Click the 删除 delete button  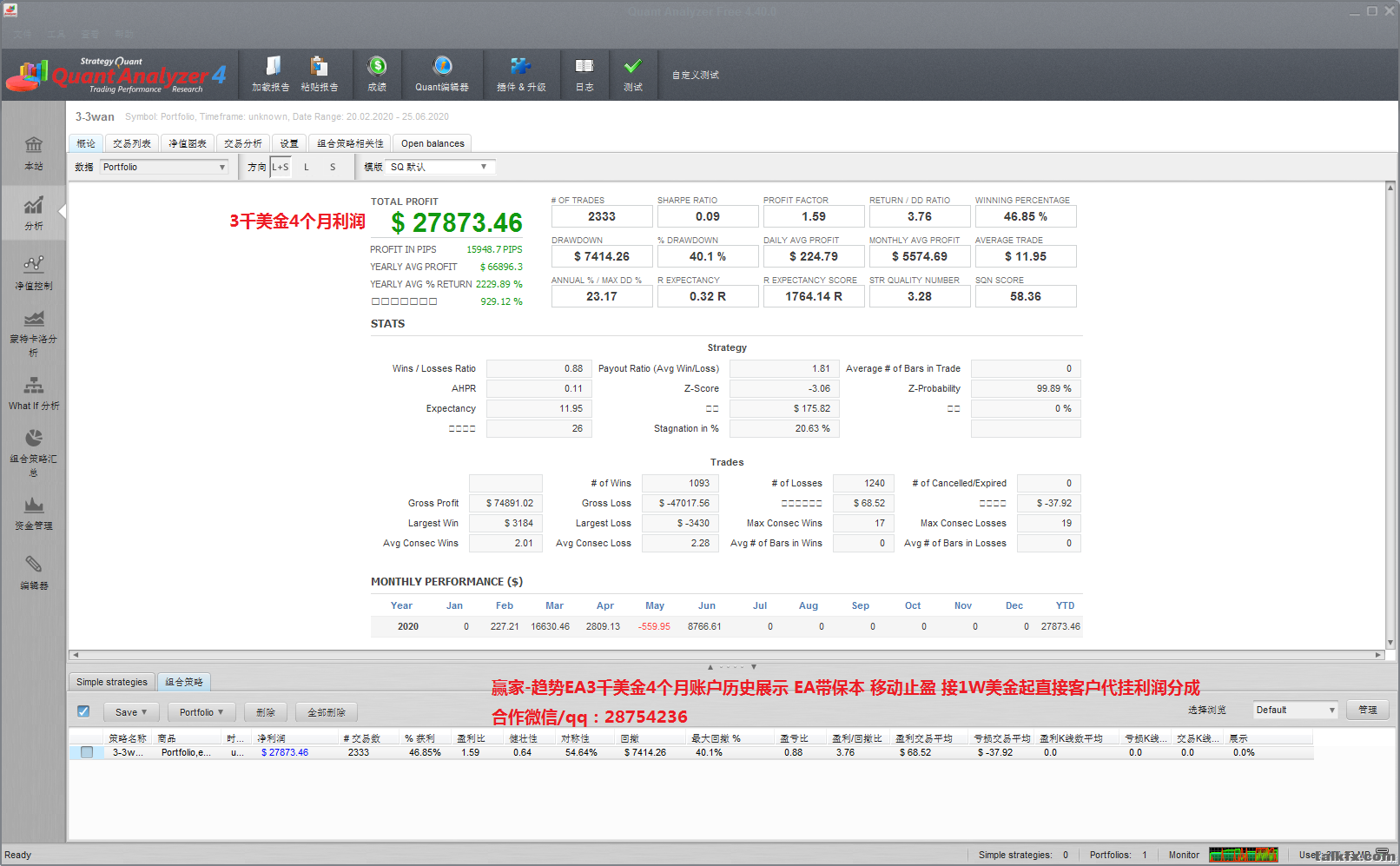(266, 712)
